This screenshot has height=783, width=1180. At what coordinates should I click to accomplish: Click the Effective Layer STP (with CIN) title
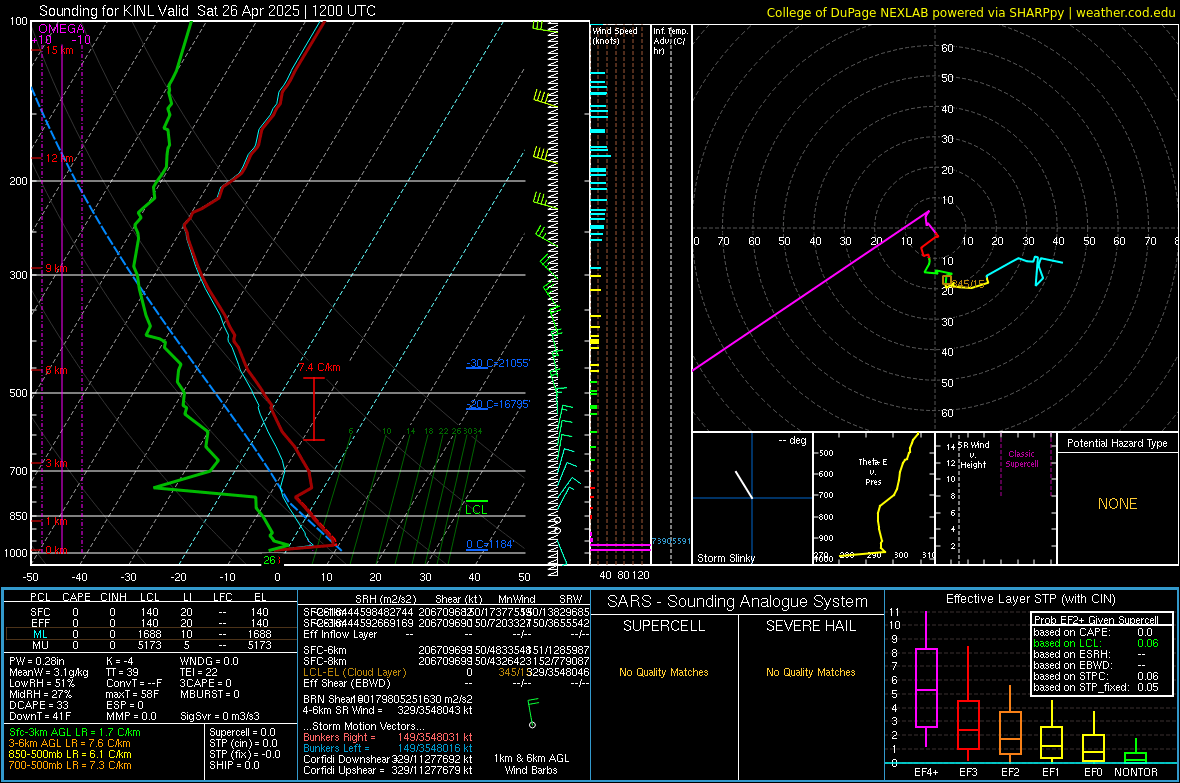click(x=1031, y=599)
